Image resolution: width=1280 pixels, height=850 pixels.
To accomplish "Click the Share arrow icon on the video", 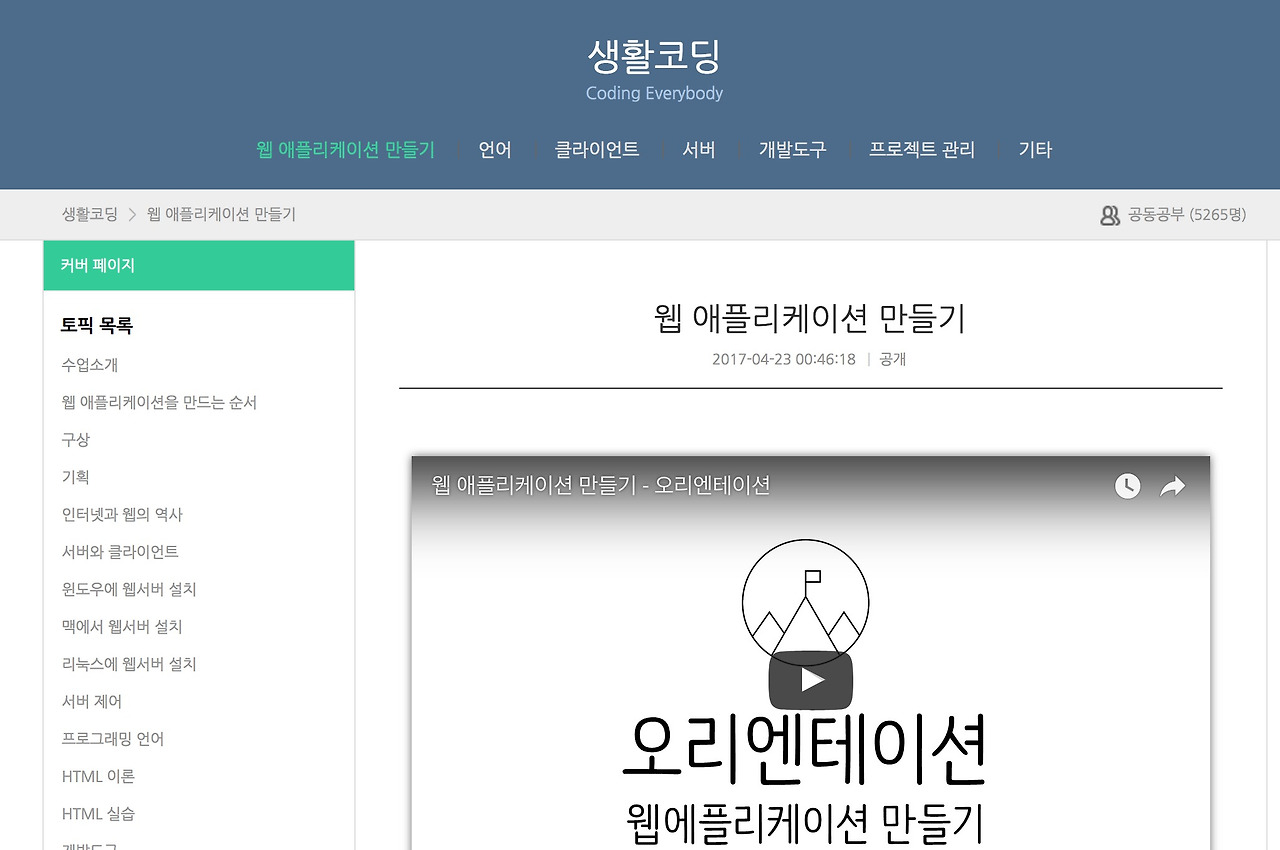I will point(1171,486).
